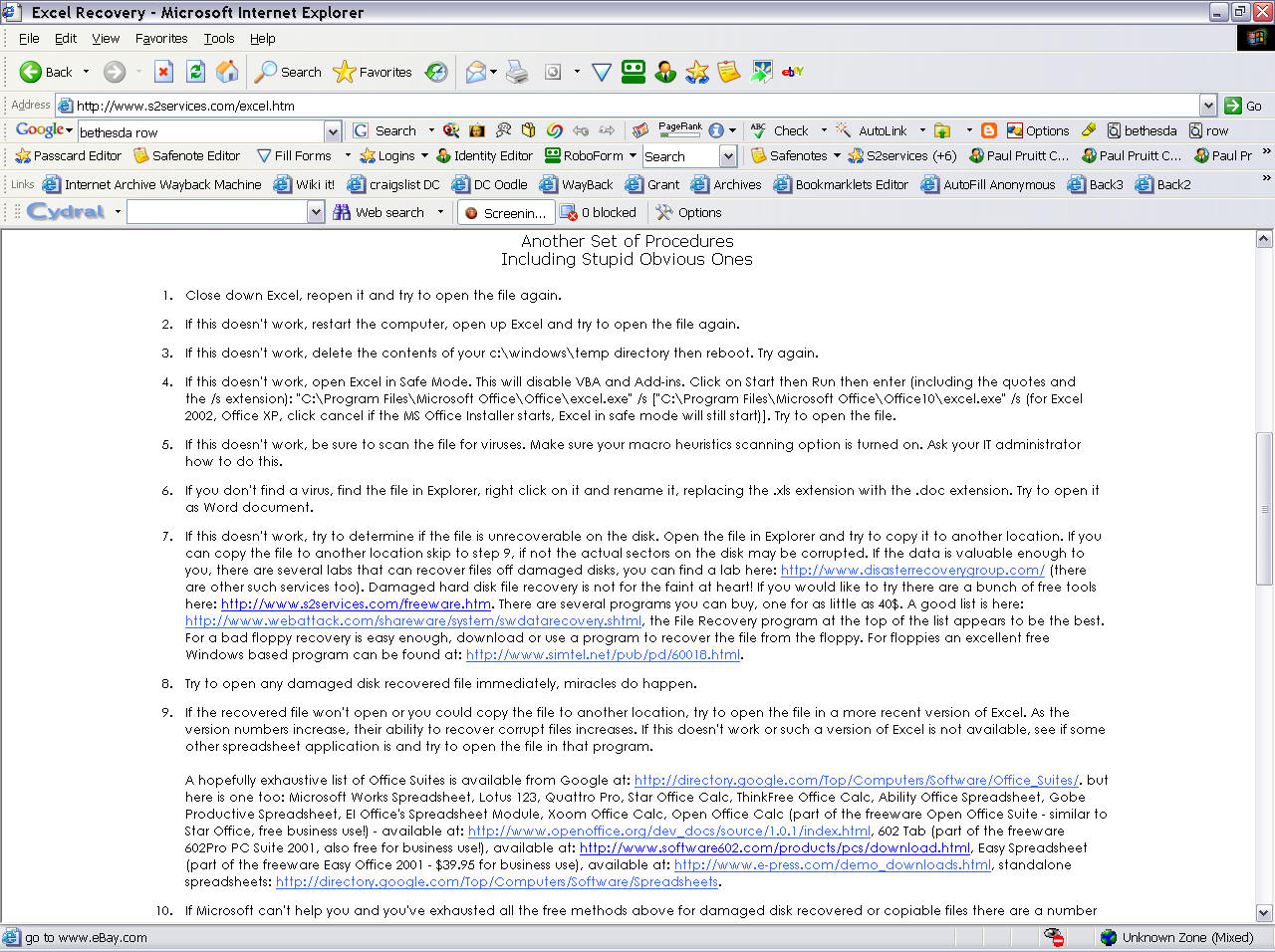
Task: Open the Favorites menu
Action: click(x=160, y=39)
